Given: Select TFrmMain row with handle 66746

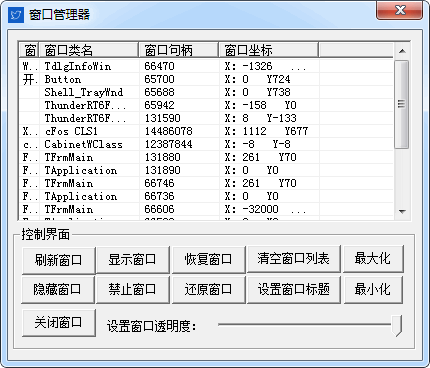Looking at the screenshot, I should click(206, 183).
